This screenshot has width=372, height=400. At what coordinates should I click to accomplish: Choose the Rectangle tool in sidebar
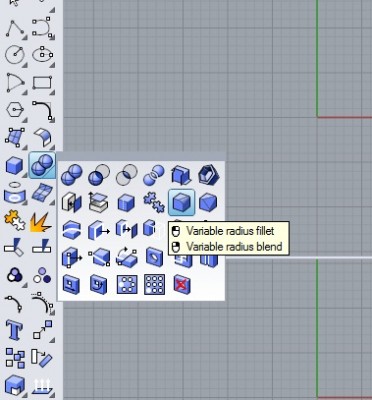click(42, 82)
